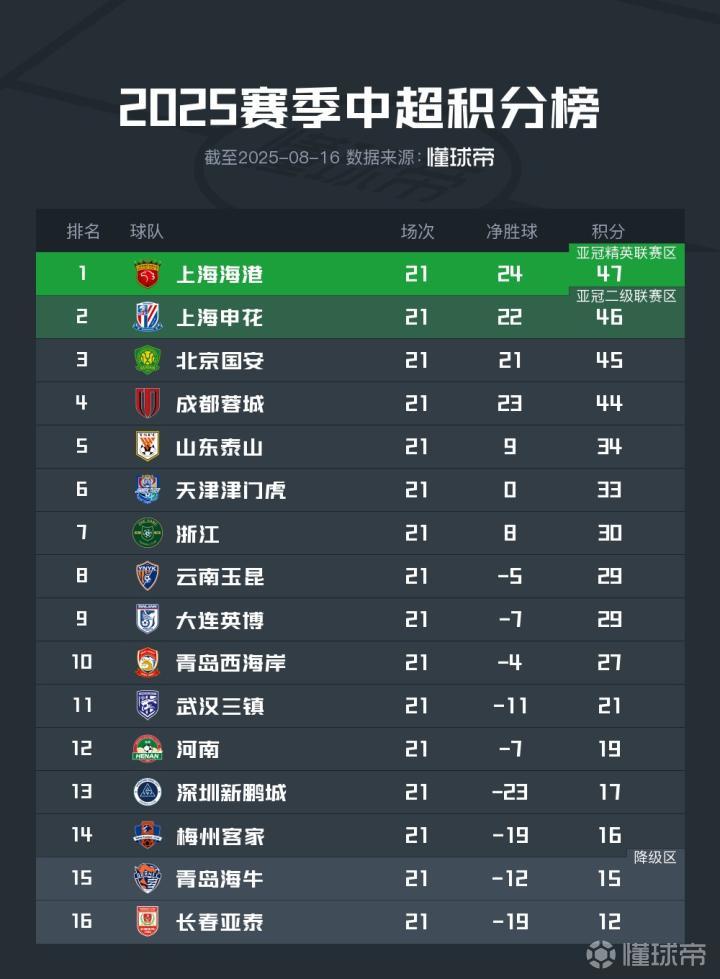The height and width of the screenshot is (979, 720).
Task: Tap the Shandong Taishan (山东泰山) team logo
Action: point(147,446)
